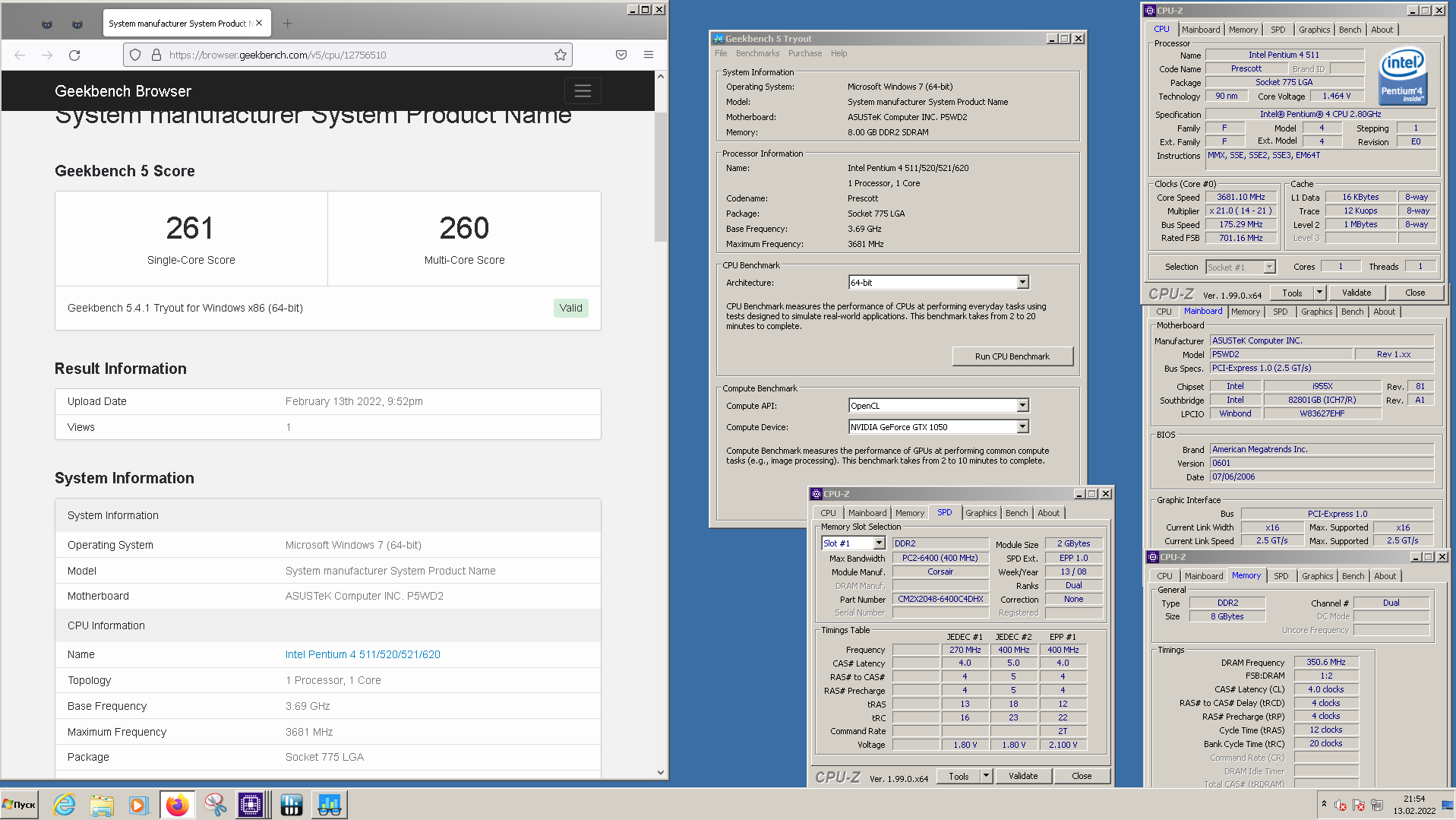Open Purchase menu in Geekbench 5
The image size is (1456, 820).
coord(804,53)
